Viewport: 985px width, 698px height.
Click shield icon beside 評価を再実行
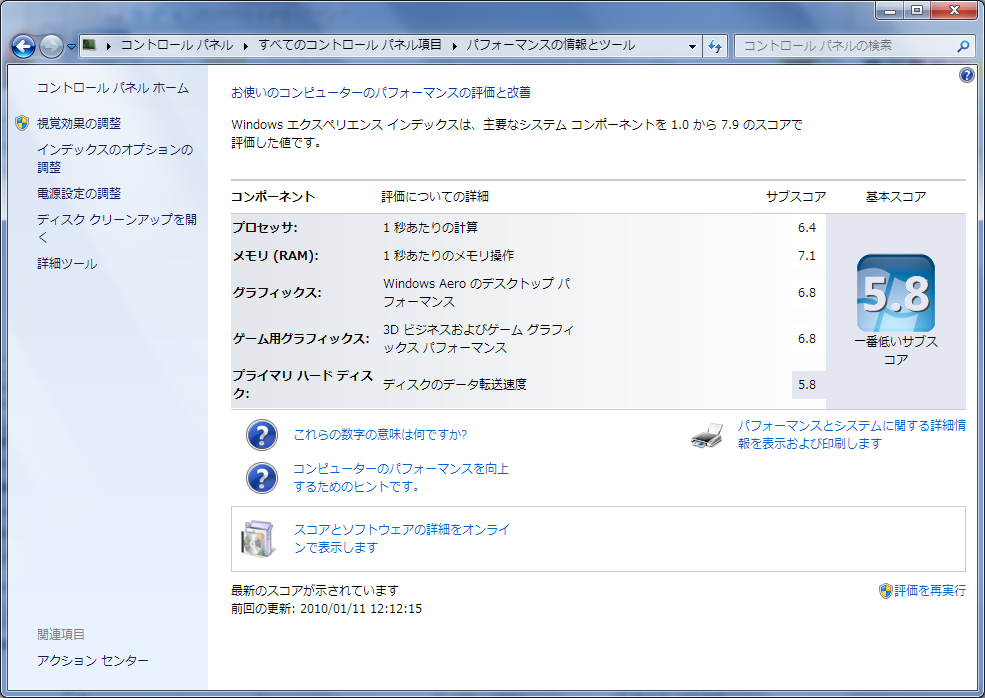point(886,591)
